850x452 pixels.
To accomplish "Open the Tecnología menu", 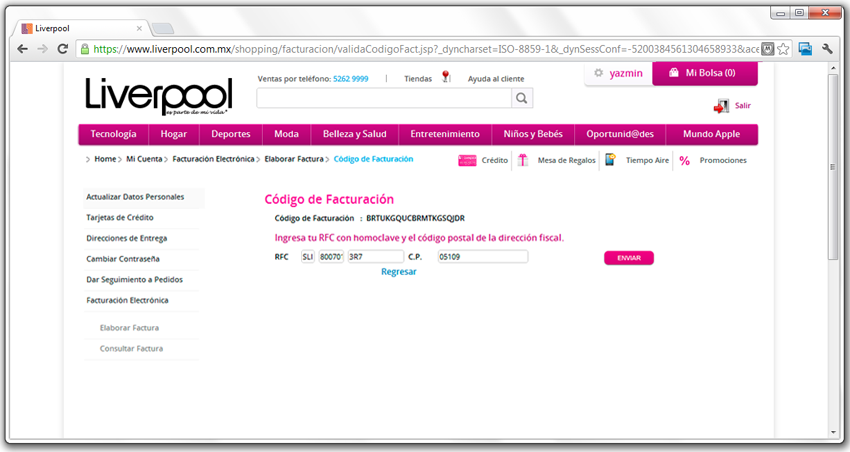I will 113,134.
